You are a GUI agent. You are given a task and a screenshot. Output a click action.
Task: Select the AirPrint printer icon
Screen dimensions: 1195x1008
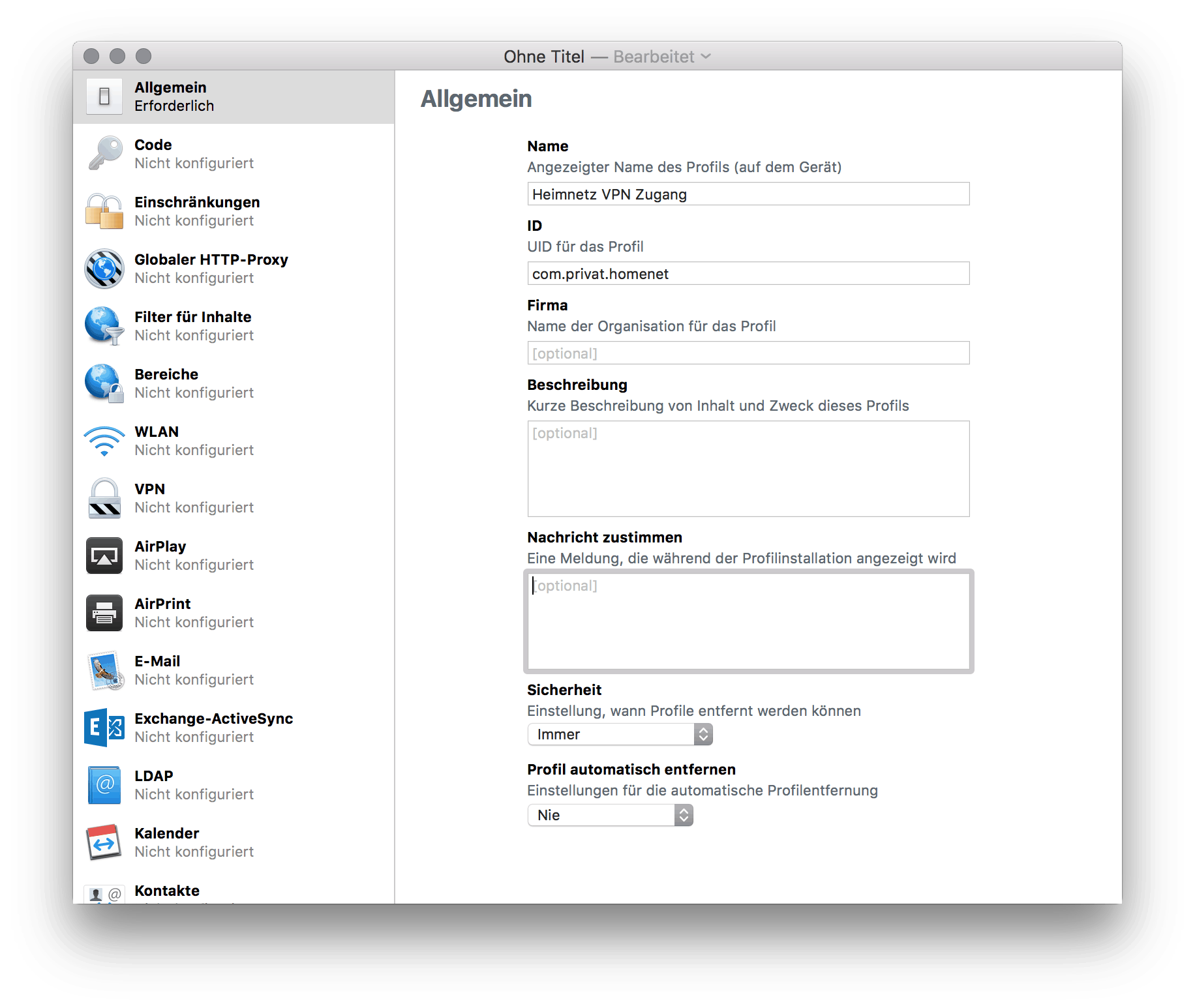coord(104,613)
